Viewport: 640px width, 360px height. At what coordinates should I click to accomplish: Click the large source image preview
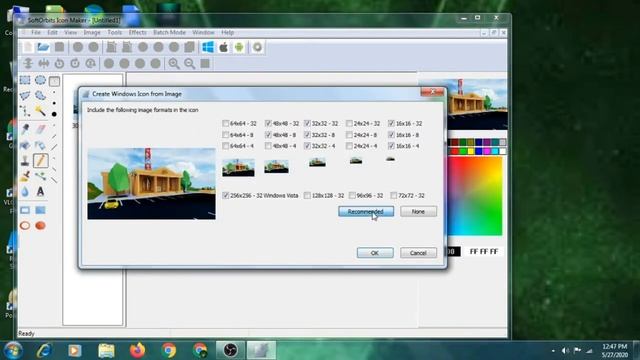151,184
